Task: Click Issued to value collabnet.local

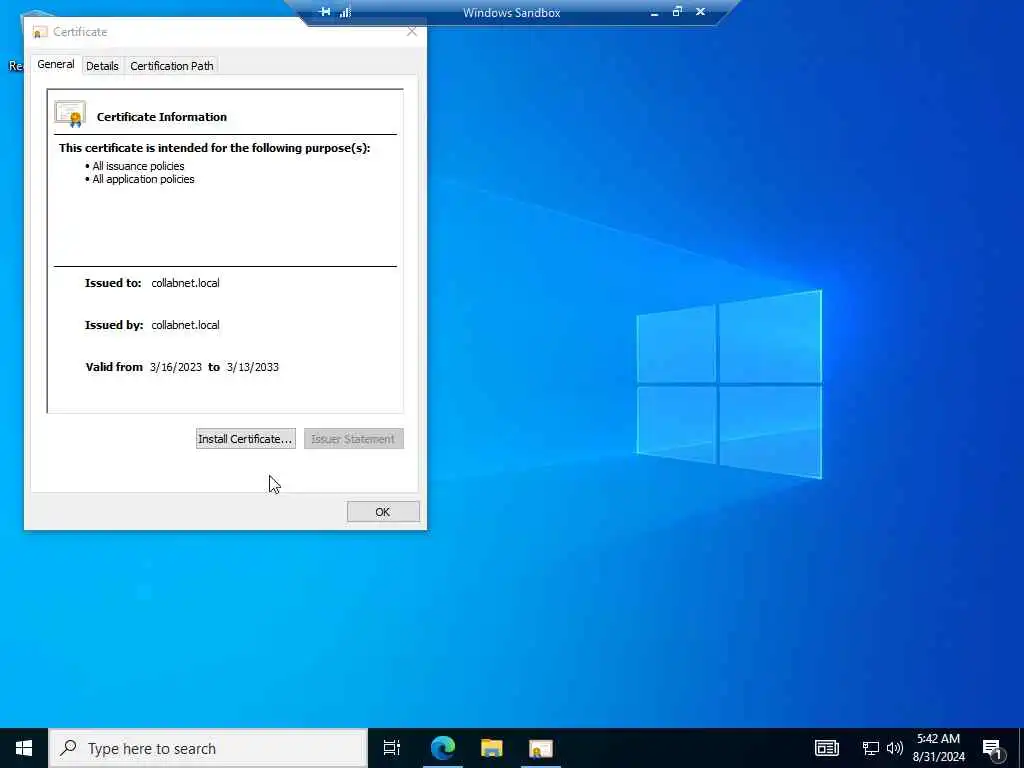Action: pyautogui.click(x=185, y=283)
